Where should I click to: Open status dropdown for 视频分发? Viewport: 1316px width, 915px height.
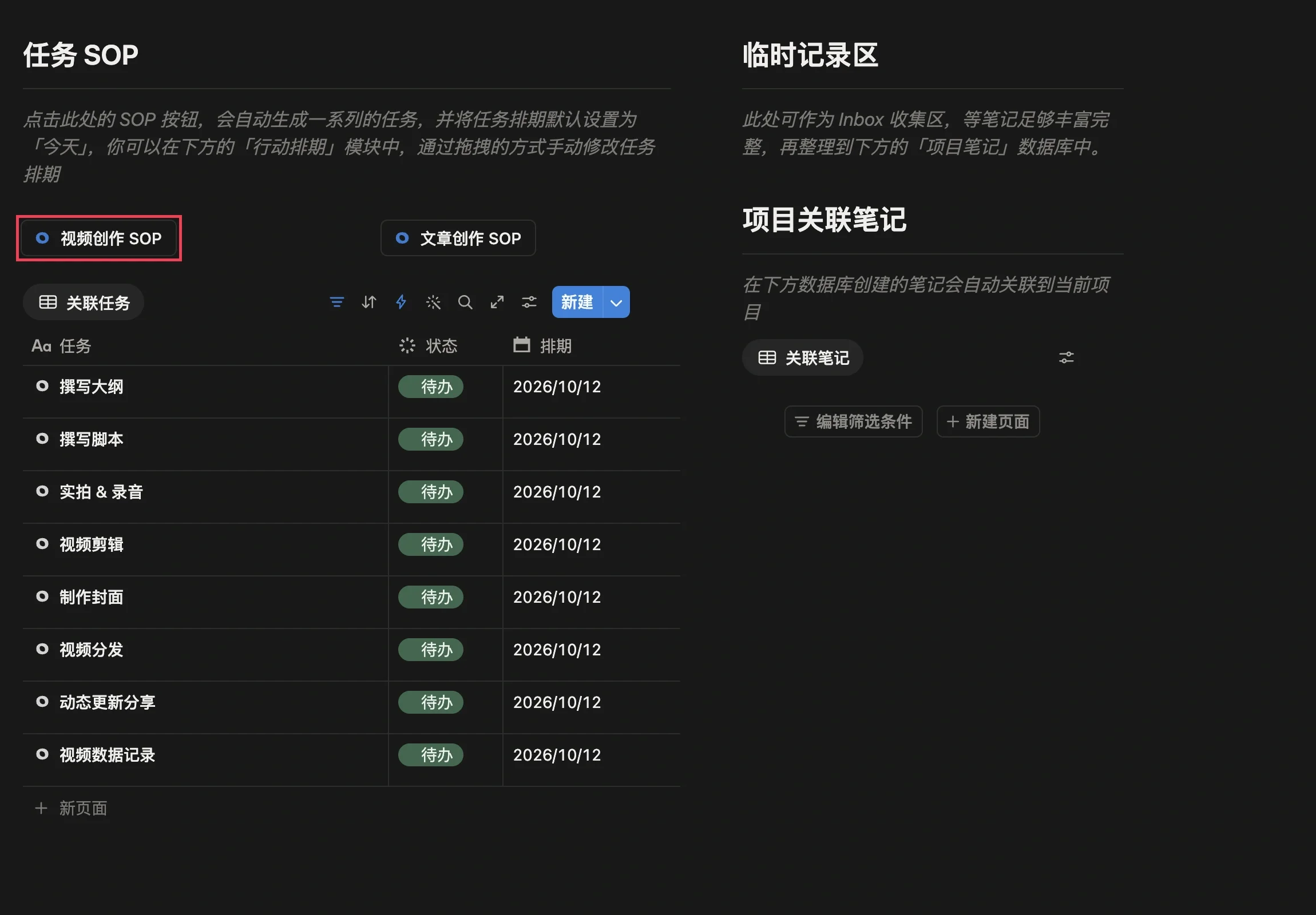[431, 650]
